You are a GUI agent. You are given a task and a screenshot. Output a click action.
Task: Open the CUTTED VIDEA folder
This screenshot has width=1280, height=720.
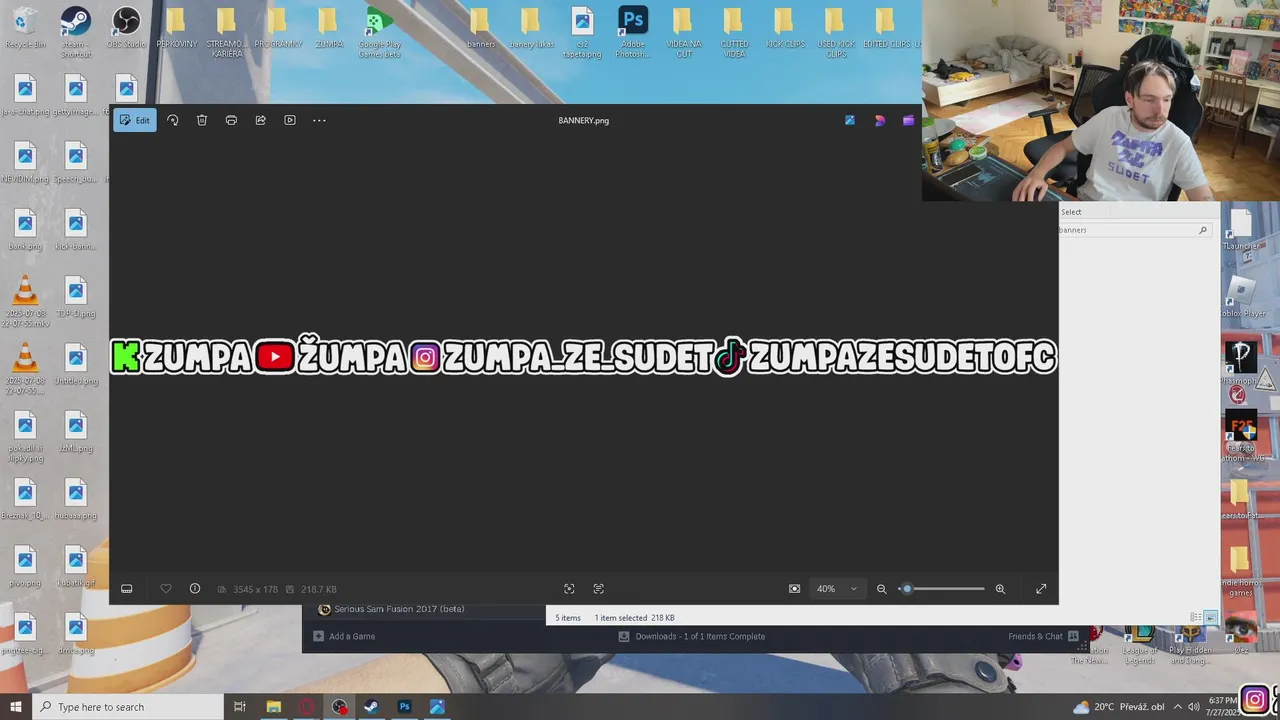pyautogui.click(x=734, y=32)
